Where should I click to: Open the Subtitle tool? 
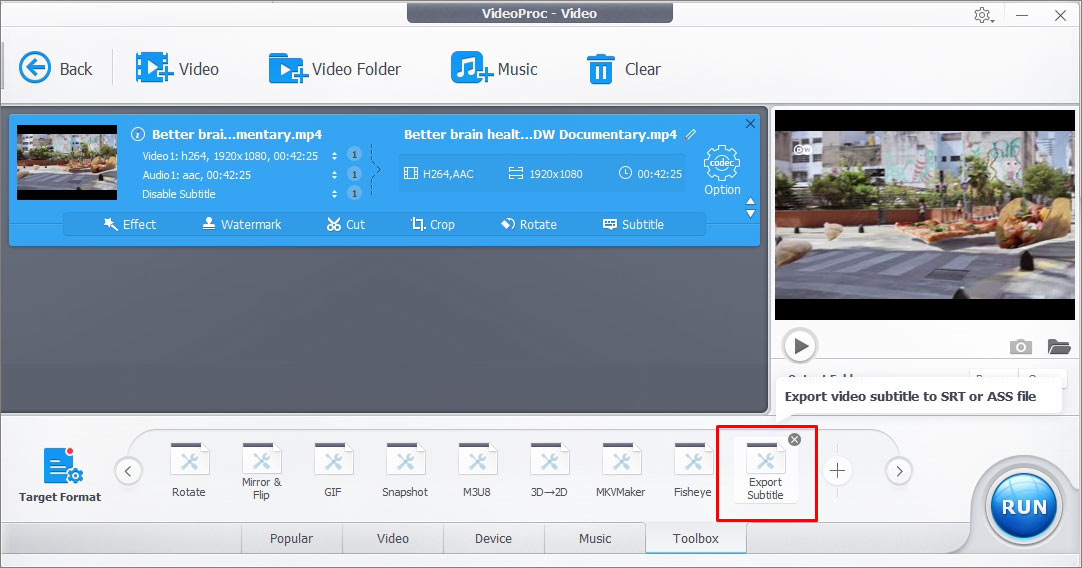pyautogui.click(x=633, y=224)
